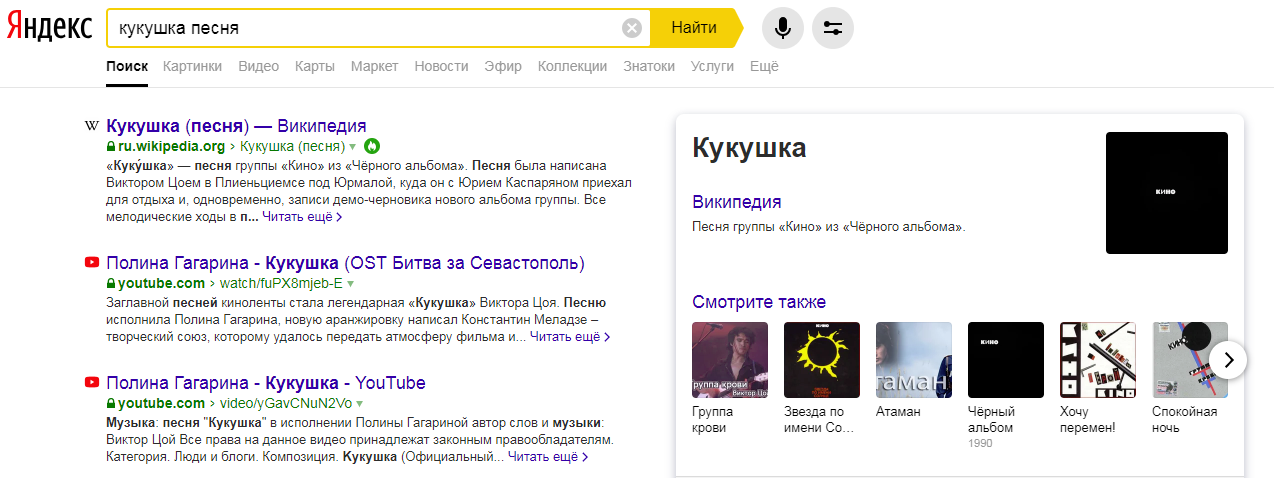This screenshot has width=1274, height=478.
Task: Open Кукушка (песня) — Википедия result
Action: tap(236, 126)
